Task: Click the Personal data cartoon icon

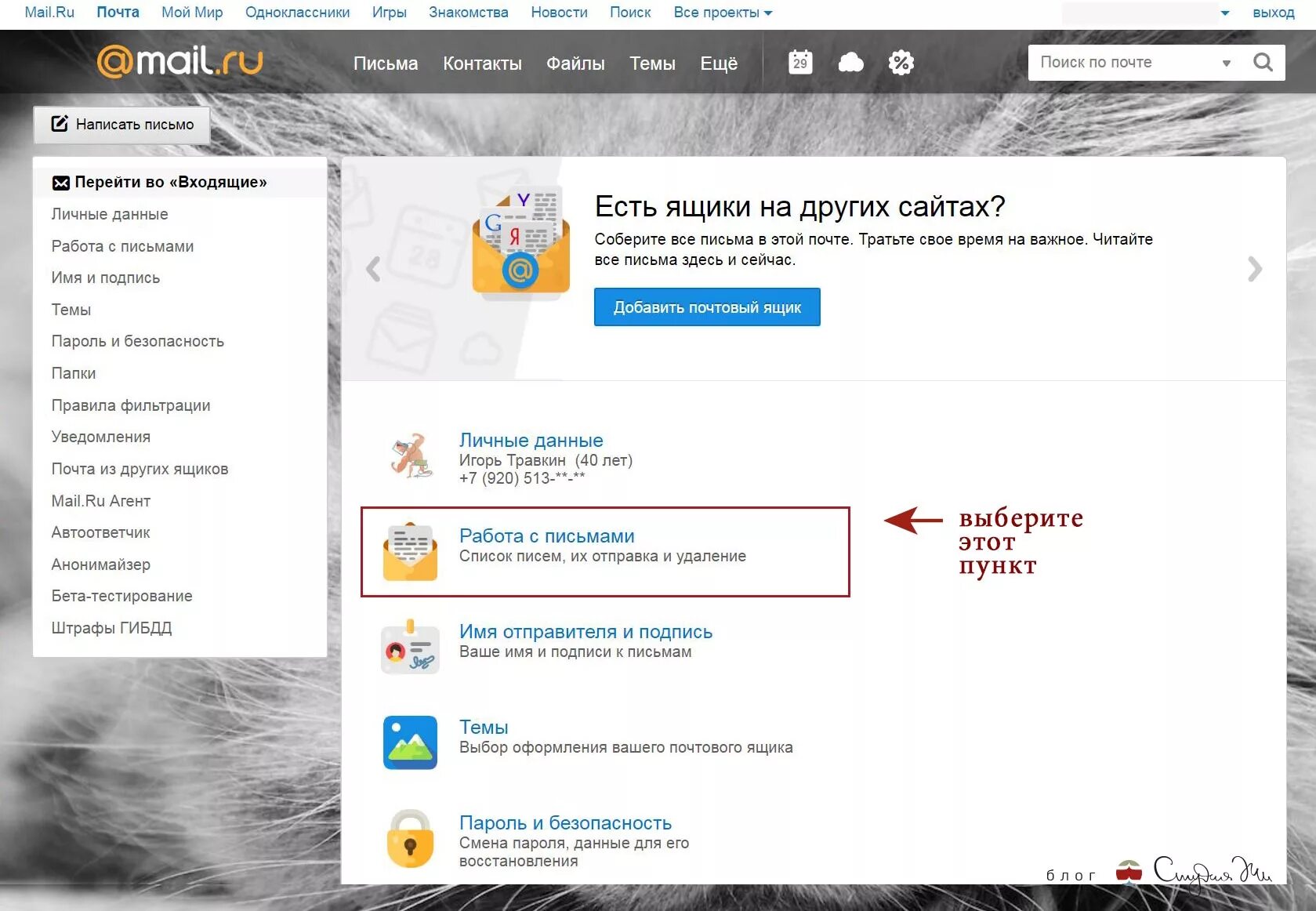Action: 411,455
